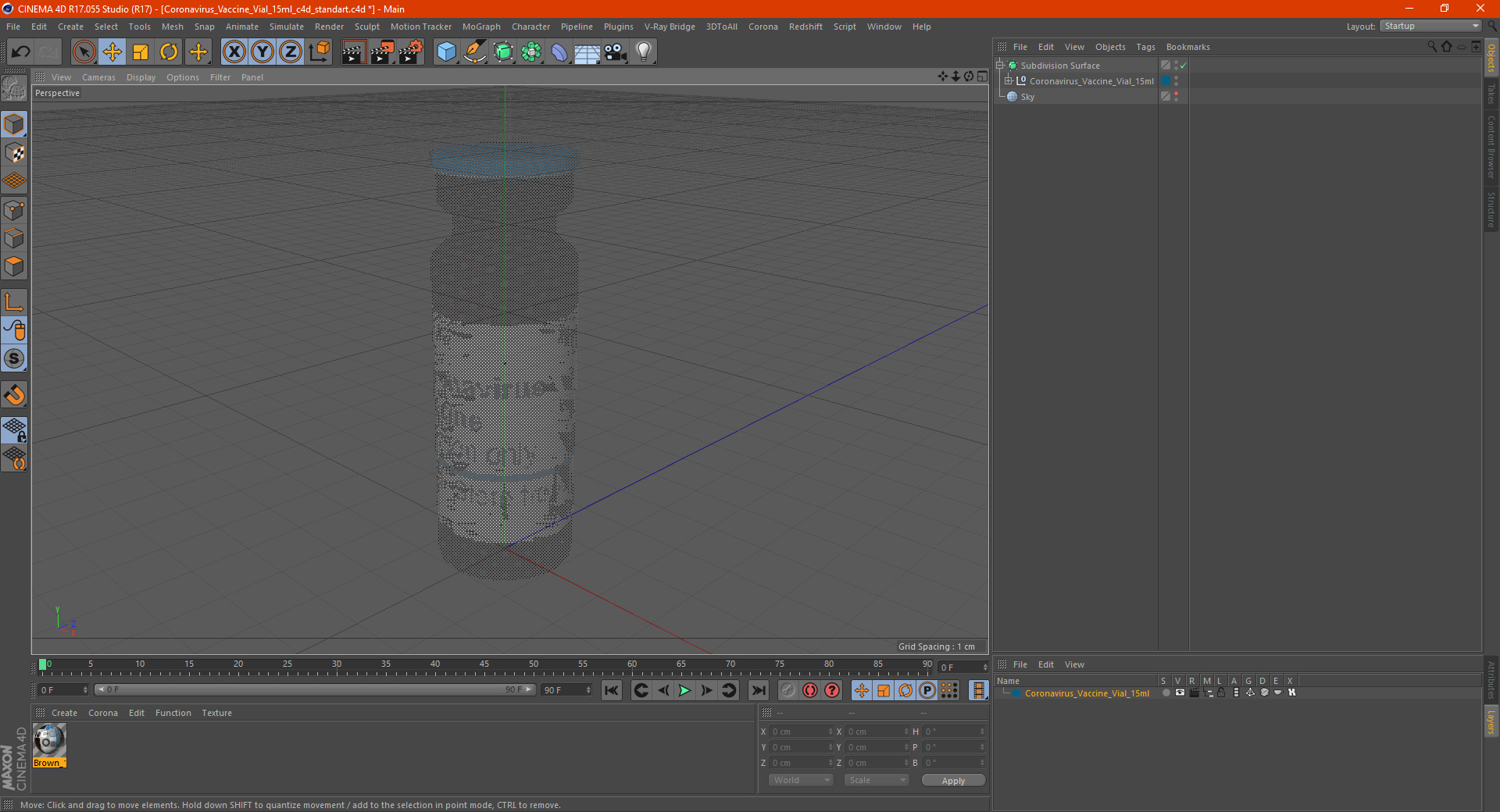Click Make Editable icon

pos(14,88)
